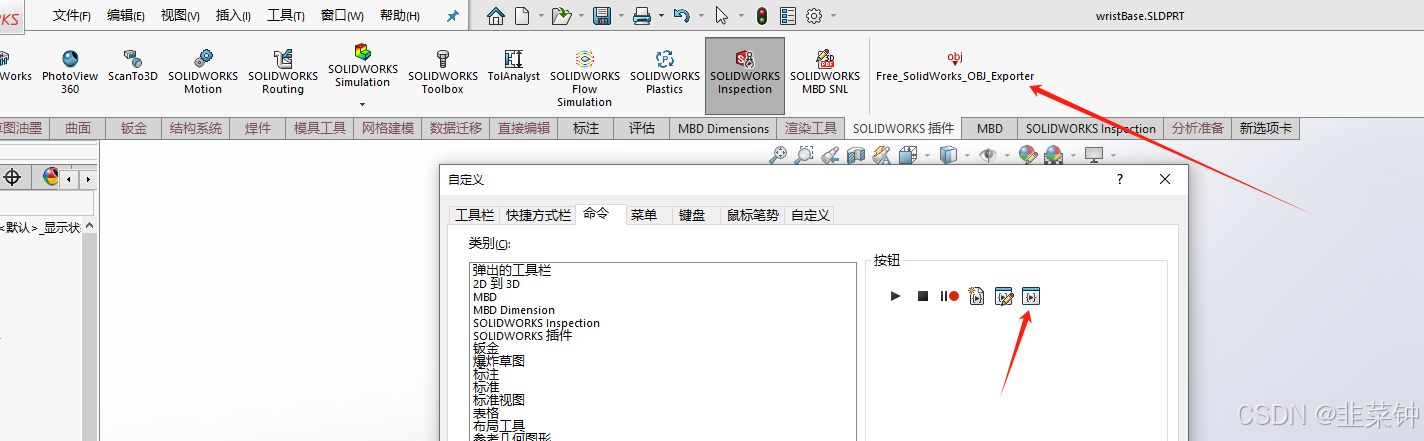This screenshot has width=1424, height=441.
Task: Enable SOLIDWORKS Routing add-in
Action: 283,73
